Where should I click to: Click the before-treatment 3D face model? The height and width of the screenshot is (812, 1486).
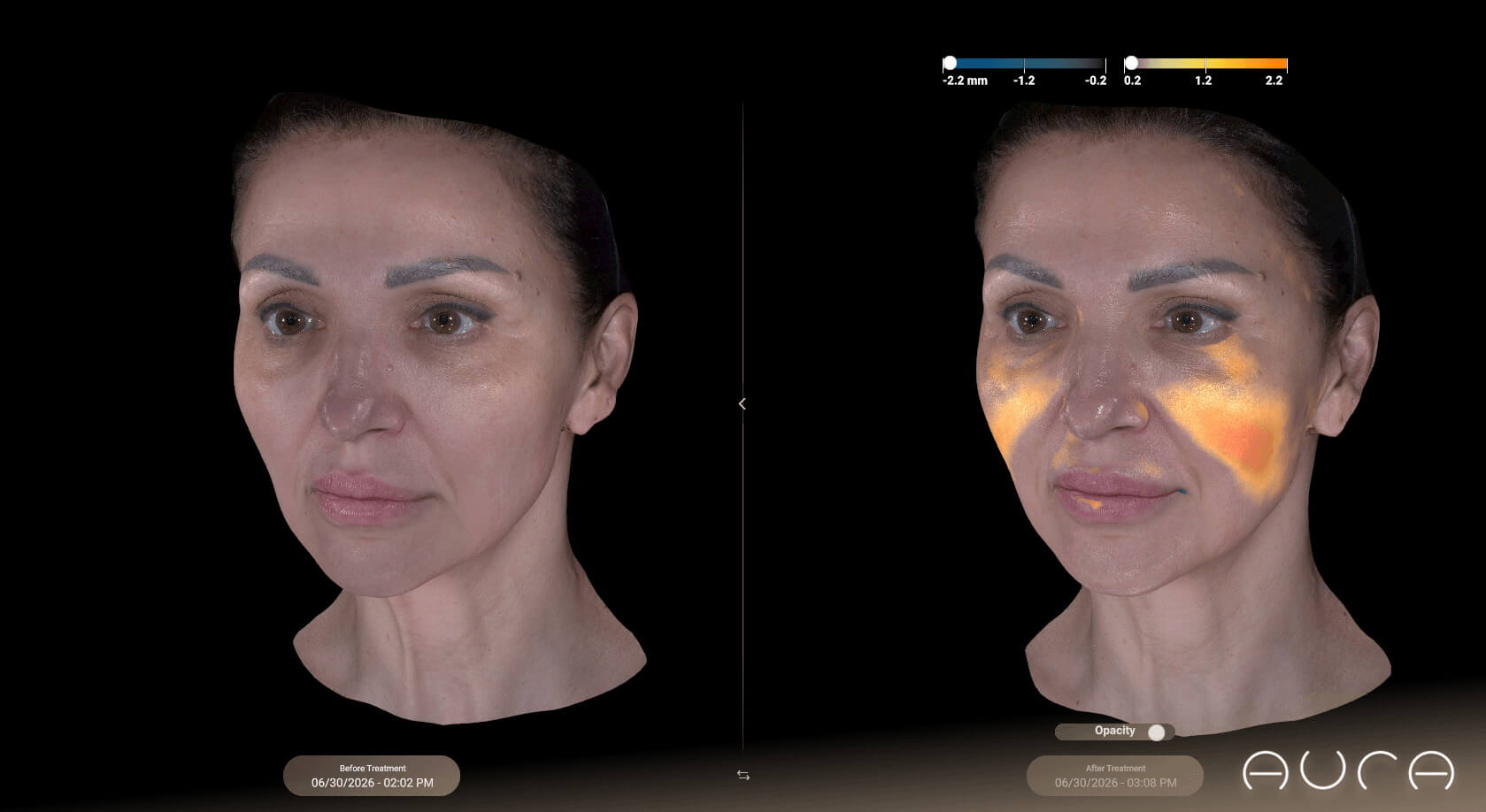pos(438,407)
